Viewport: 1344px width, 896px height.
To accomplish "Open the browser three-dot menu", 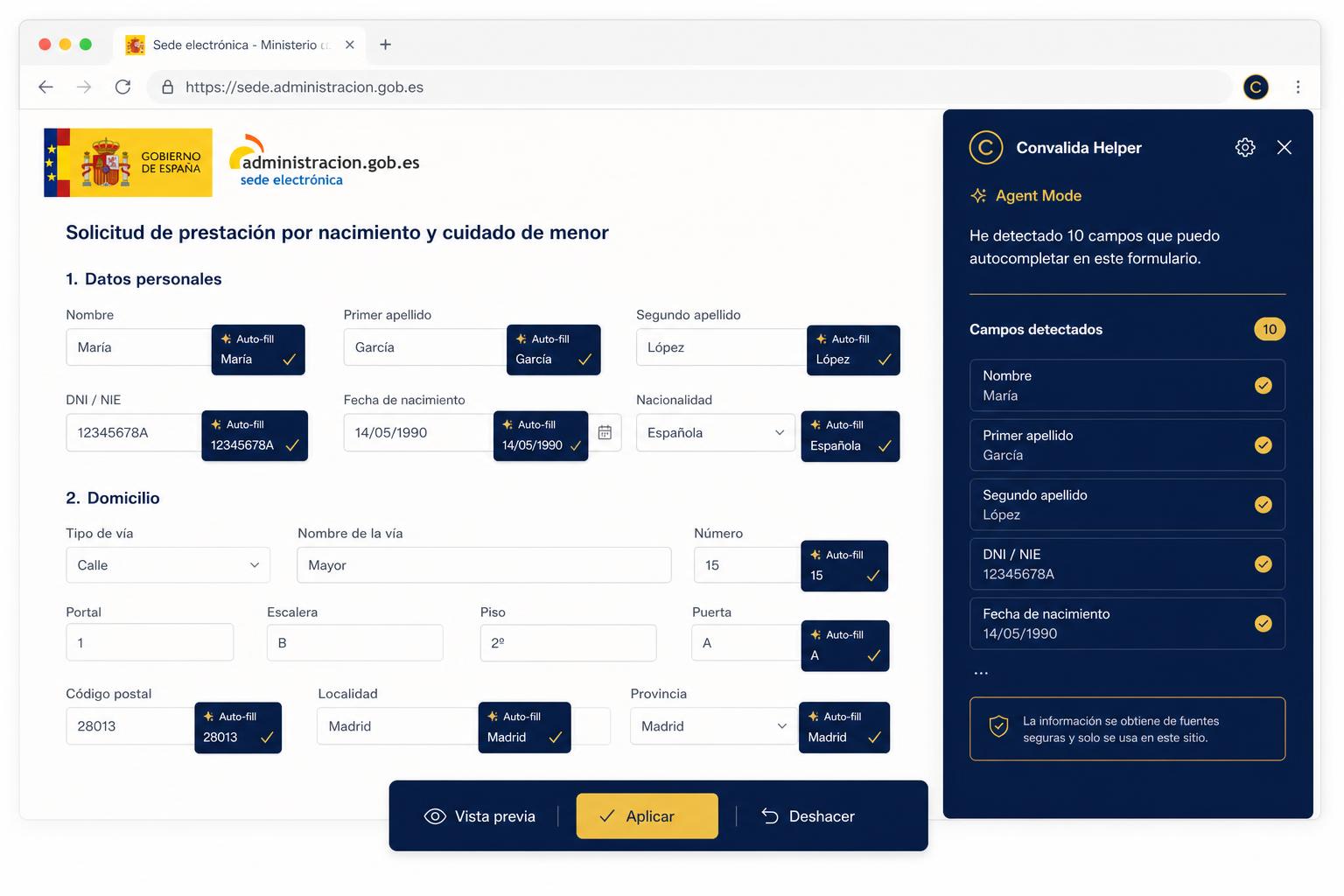I will point(1298,87).
